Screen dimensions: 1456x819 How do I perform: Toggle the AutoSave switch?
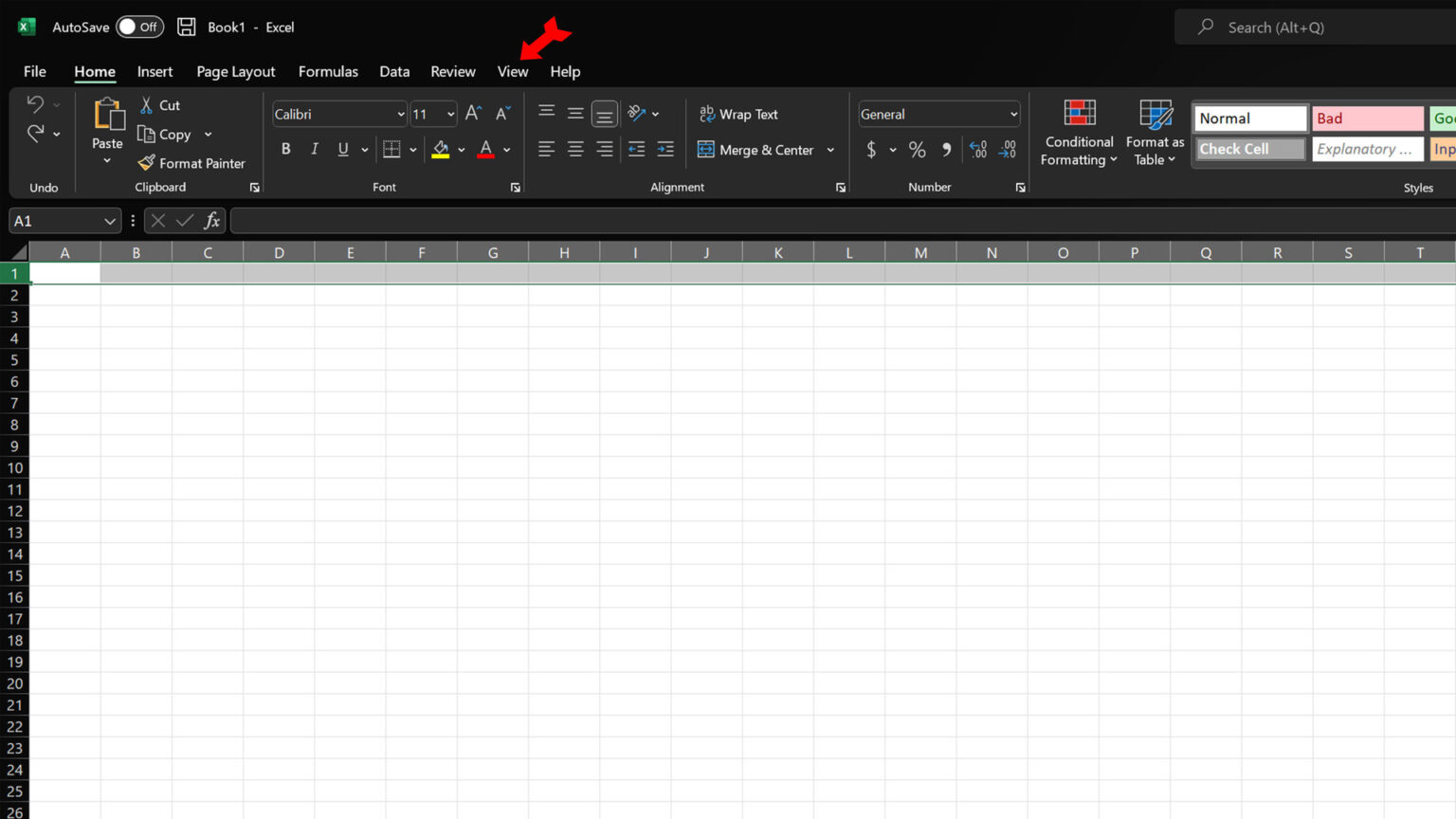point(139,27)
